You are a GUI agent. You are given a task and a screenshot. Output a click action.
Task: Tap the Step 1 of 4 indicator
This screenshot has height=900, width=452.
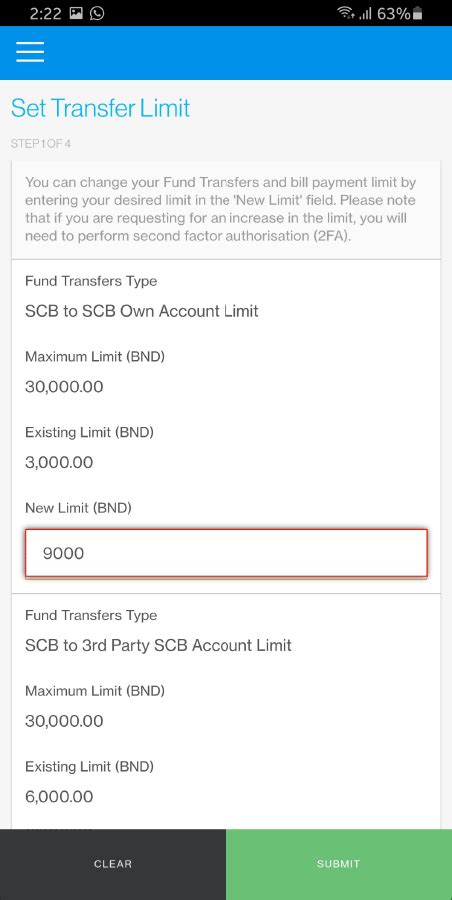click(41, 144)
